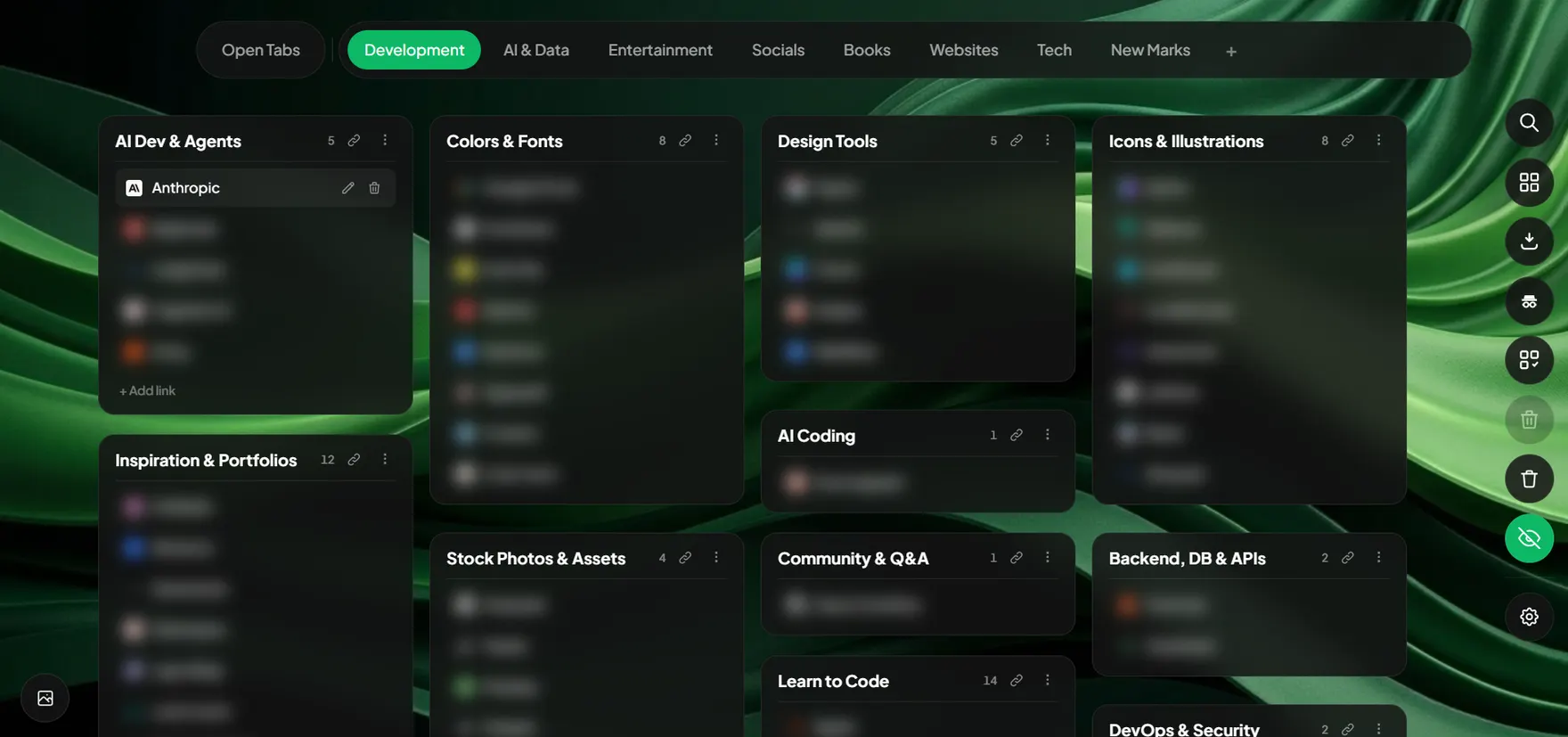Click the link icon on Community & Q&A
This screenshot has height=737, width=1568.
[x=1017, y=558]
